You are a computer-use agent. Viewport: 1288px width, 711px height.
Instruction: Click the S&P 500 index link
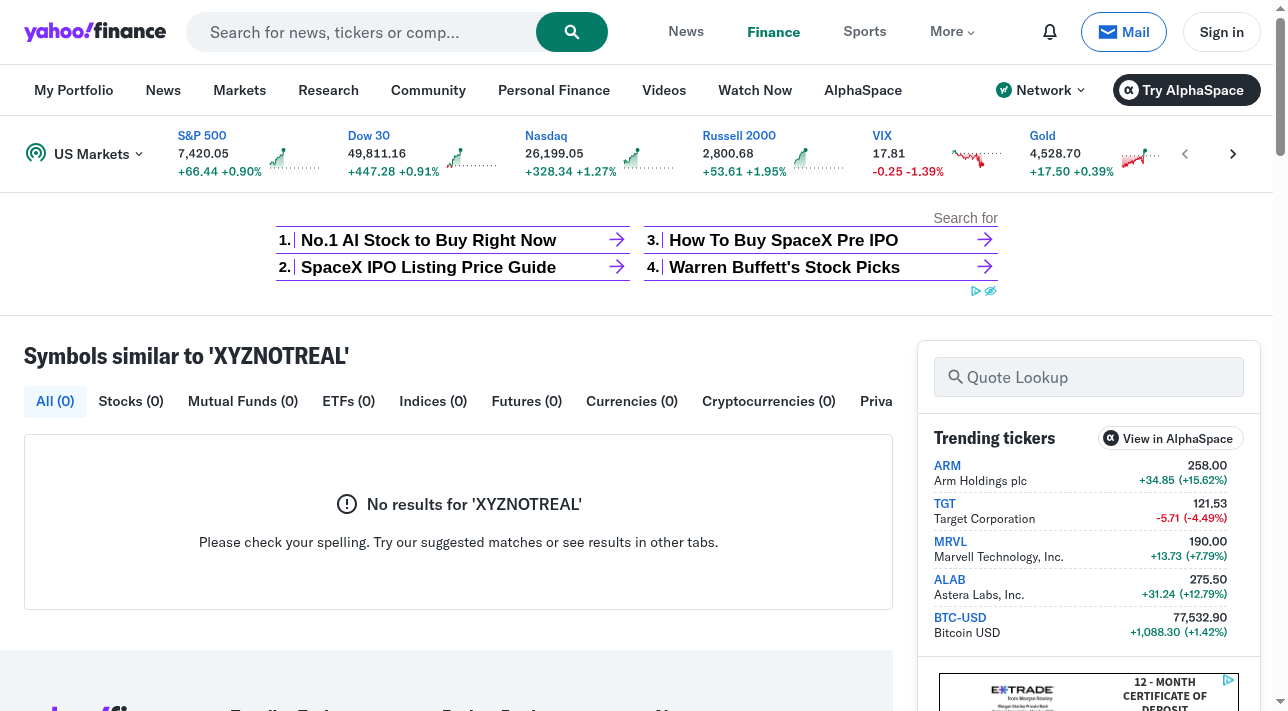point(202,135)
